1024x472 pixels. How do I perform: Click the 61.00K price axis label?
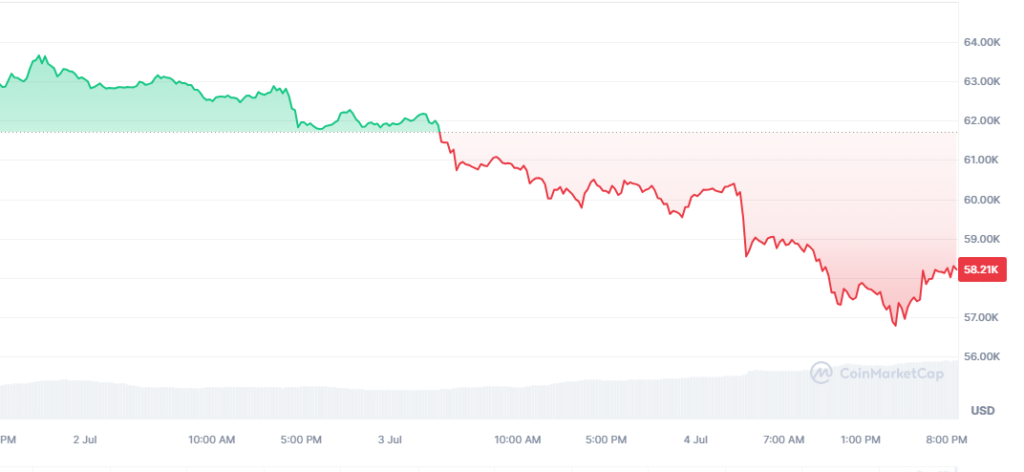pyautogui.click(x=982, y=160)
